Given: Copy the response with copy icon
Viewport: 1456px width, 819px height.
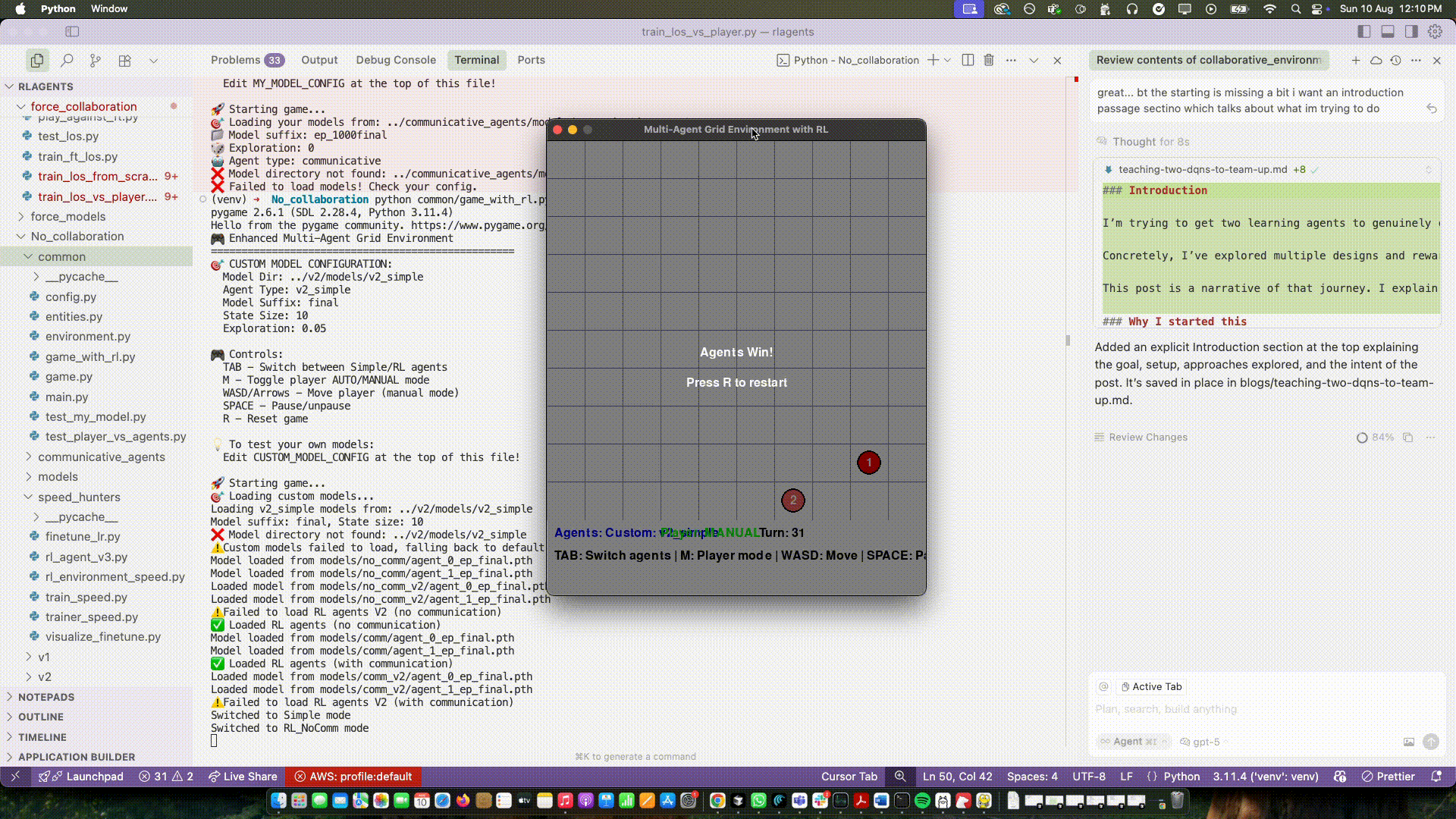Looking at the screenshot, I should point(1407,437).
